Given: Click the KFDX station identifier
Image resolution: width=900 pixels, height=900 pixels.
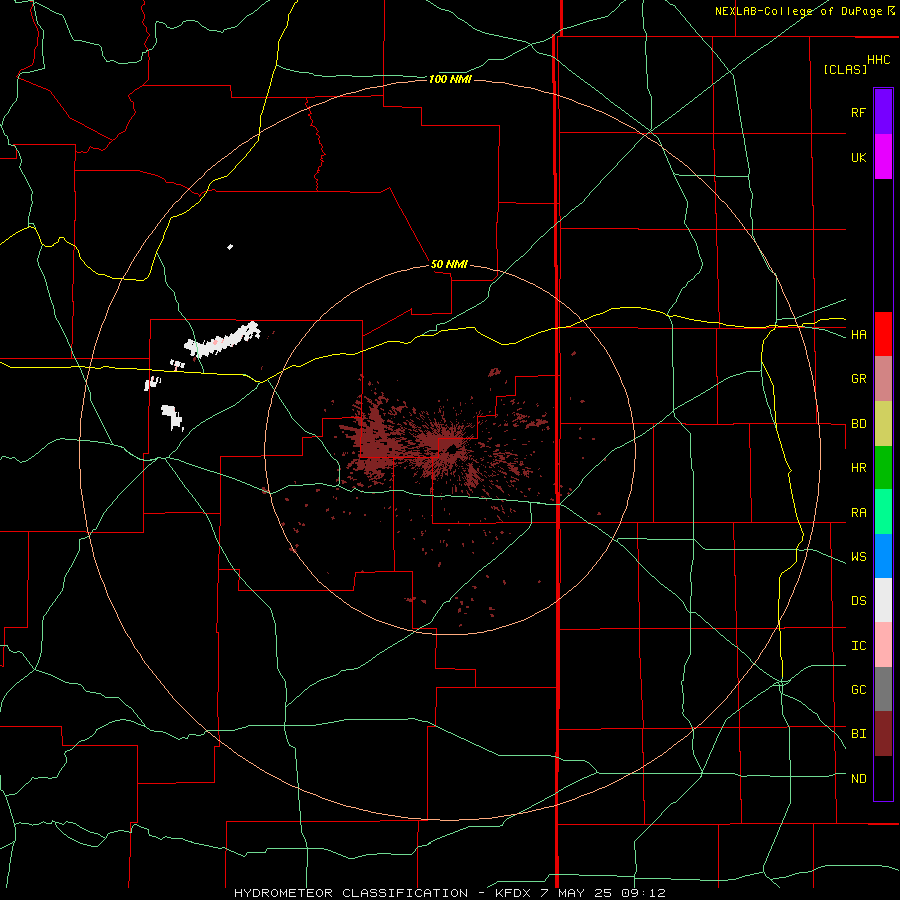Looking at the screenshot, I should tap(515, 893).
